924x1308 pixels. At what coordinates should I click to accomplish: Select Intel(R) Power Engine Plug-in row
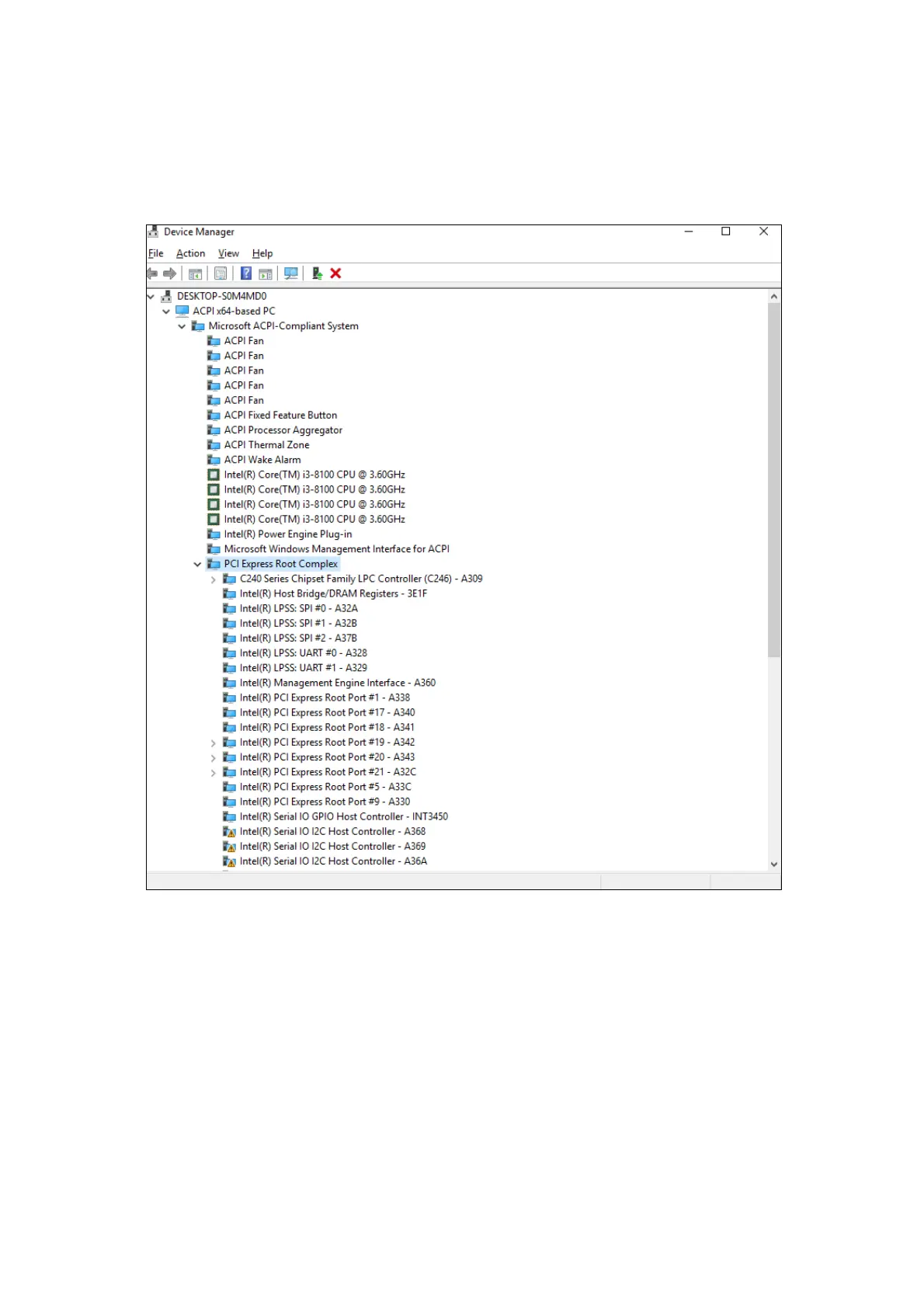288,534
